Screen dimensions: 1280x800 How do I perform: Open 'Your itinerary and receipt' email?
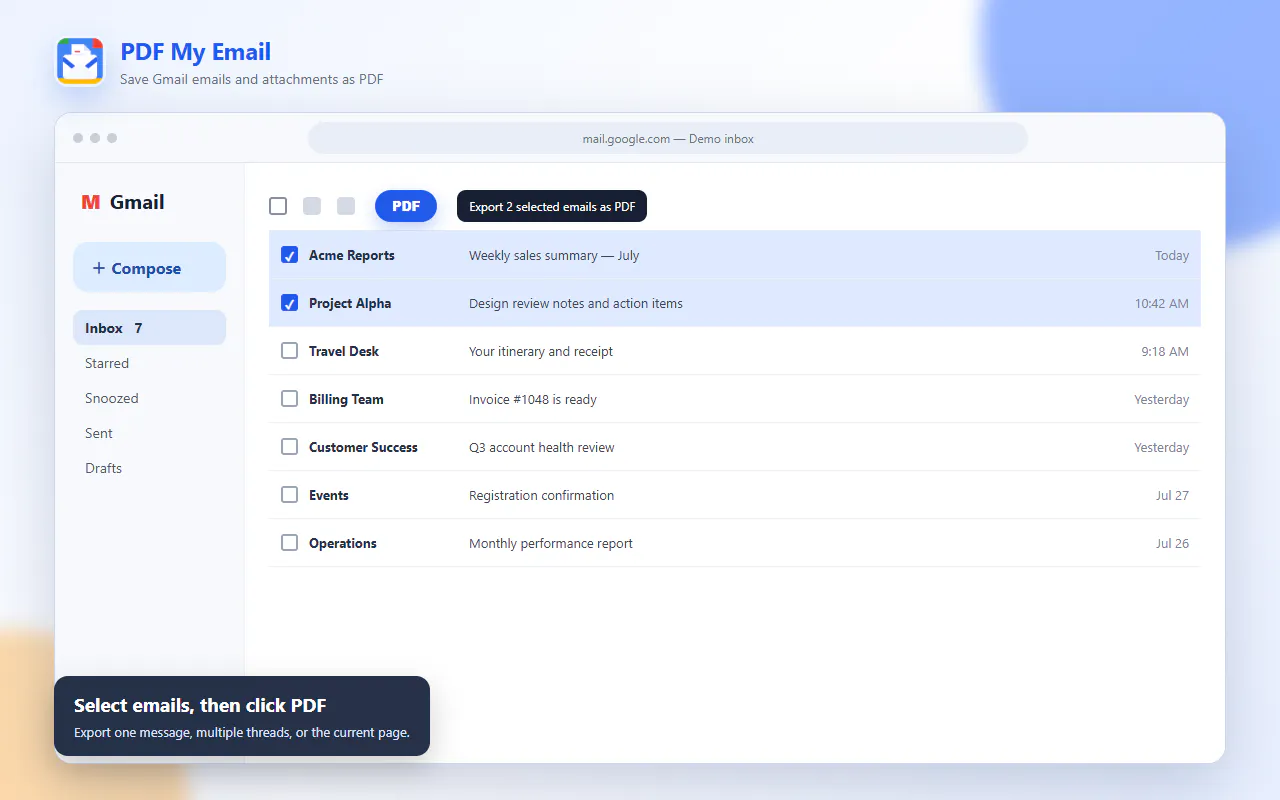[x=541, y=351]
